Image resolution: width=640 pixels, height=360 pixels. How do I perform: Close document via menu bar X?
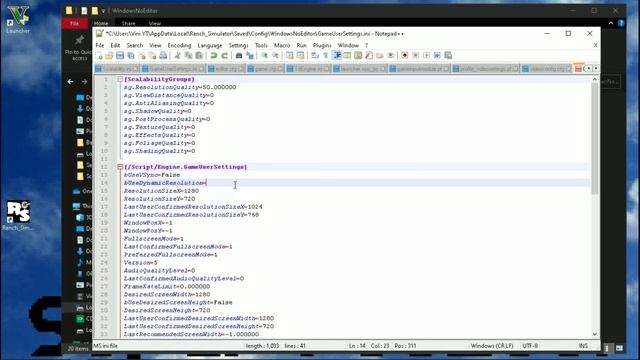pos(596,45)
